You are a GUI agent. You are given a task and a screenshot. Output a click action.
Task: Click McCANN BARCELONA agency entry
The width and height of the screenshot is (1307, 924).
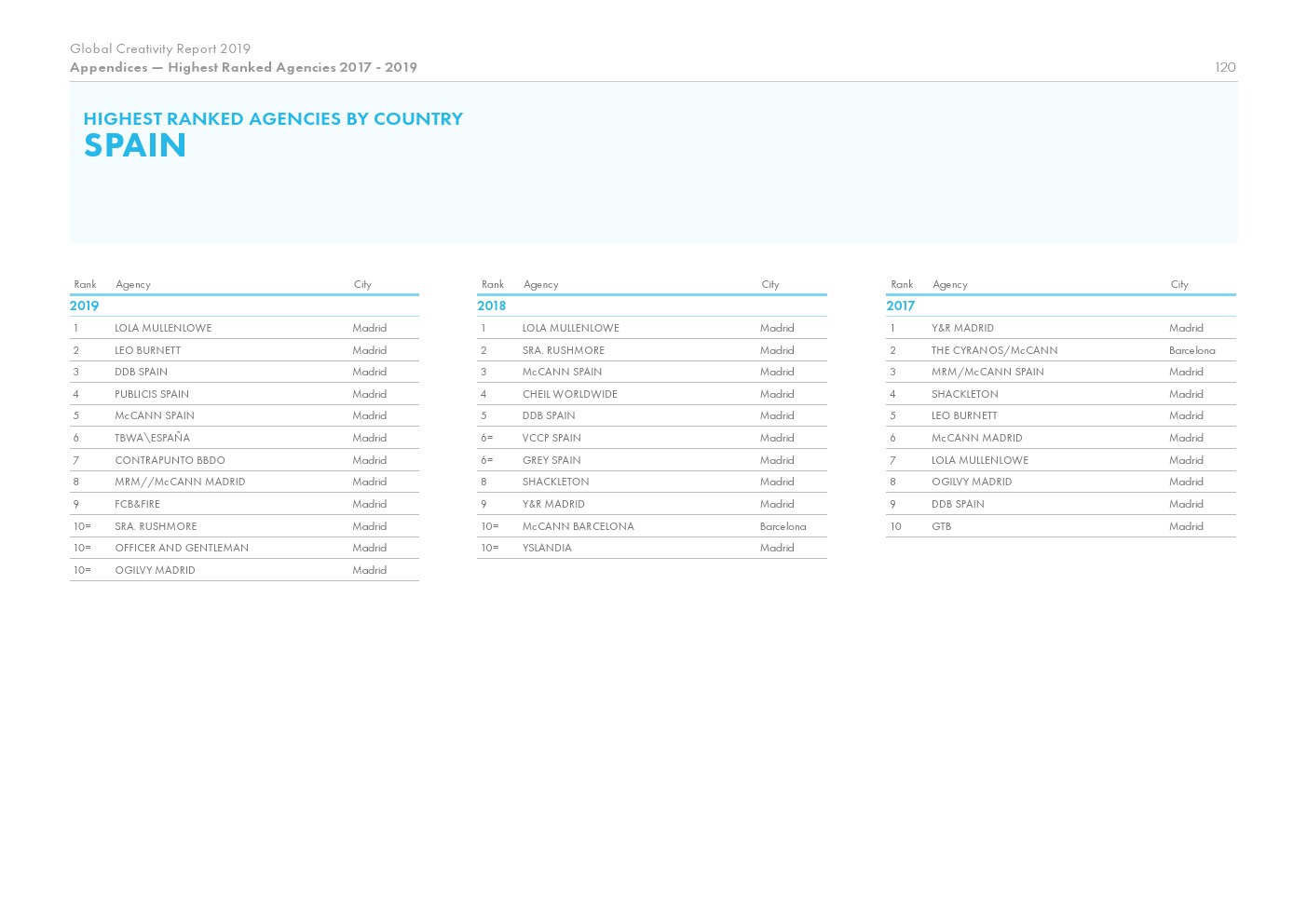578,526
